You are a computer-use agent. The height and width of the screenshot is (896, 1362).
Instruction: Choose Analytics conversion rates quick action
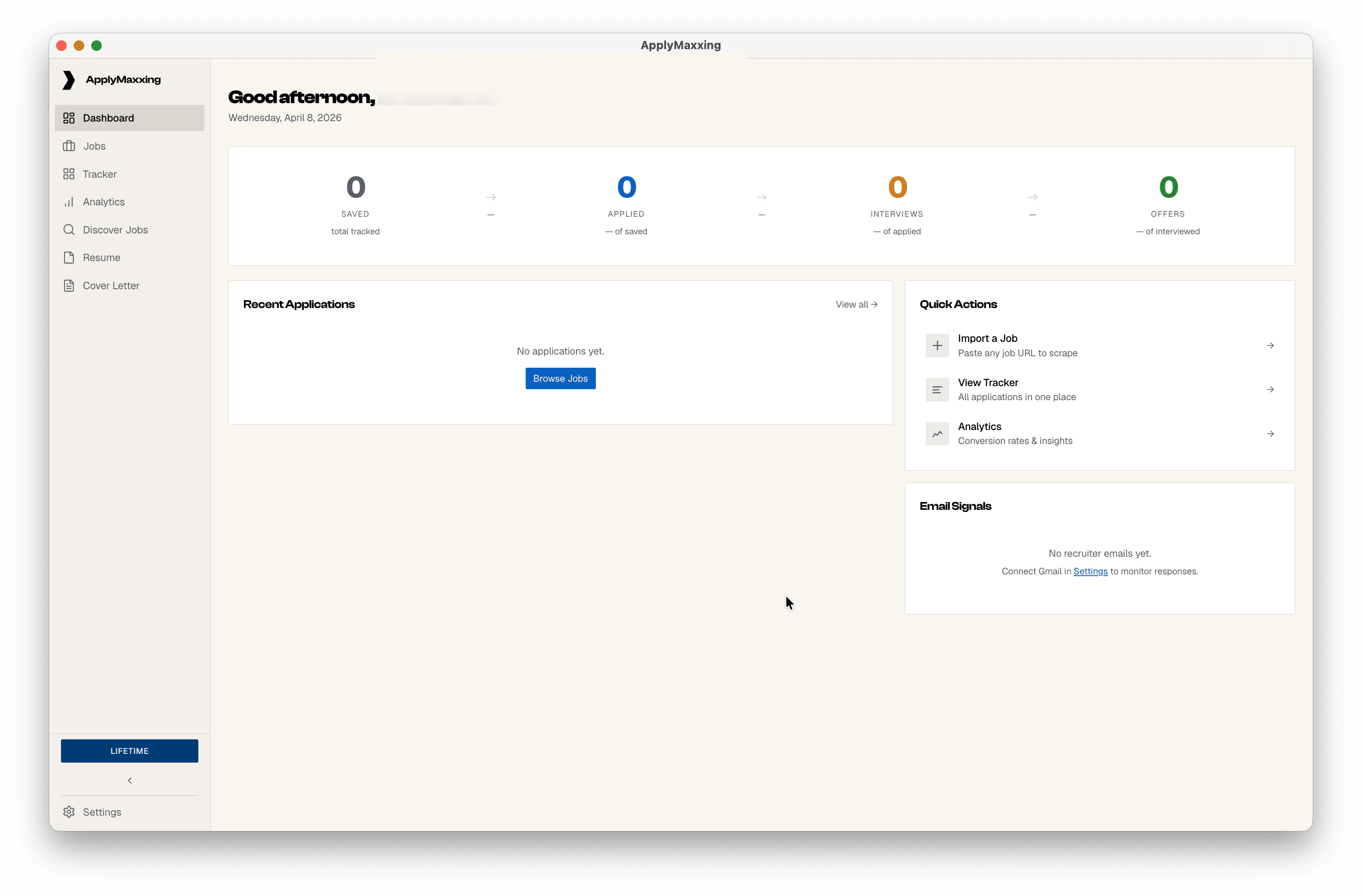coord(1099,434)
